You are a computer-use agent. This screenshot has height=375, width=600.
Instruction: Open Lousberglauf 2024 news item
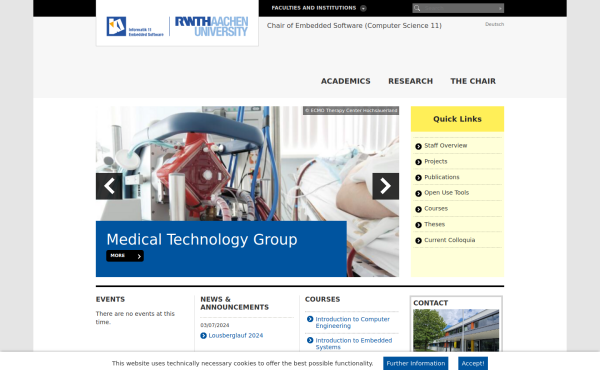click(236, 336)
